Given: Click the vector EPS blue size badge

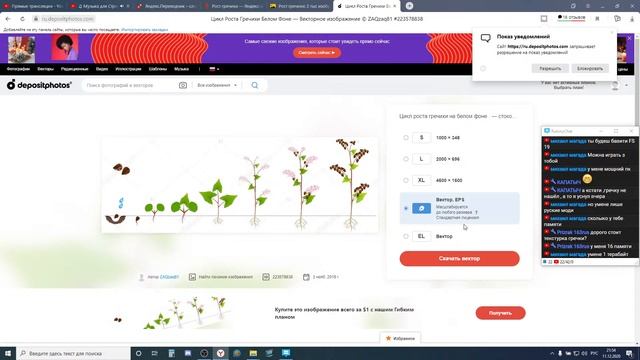Looking at the screenshot, I should tap(421, 208).
